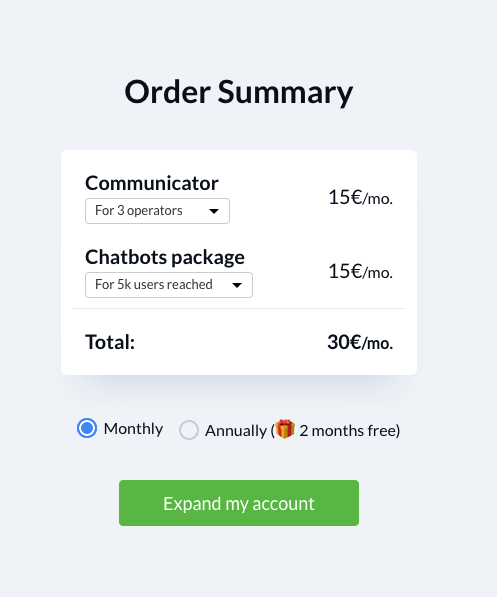The image size is (497, 597).
Task: Choose Annually (2 months free) label
Action: click(303, 431)
